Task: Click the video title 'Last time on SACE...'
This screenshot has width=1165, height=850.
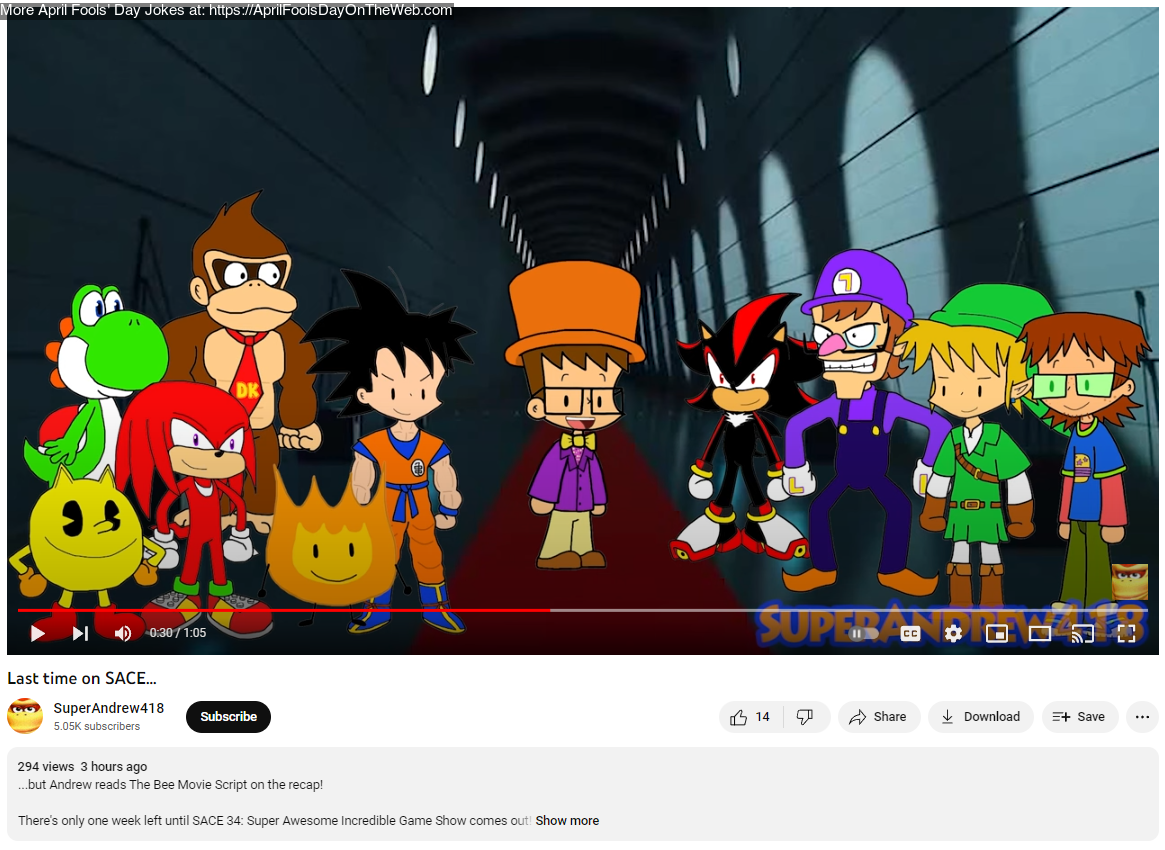Action: click(82, 678)
